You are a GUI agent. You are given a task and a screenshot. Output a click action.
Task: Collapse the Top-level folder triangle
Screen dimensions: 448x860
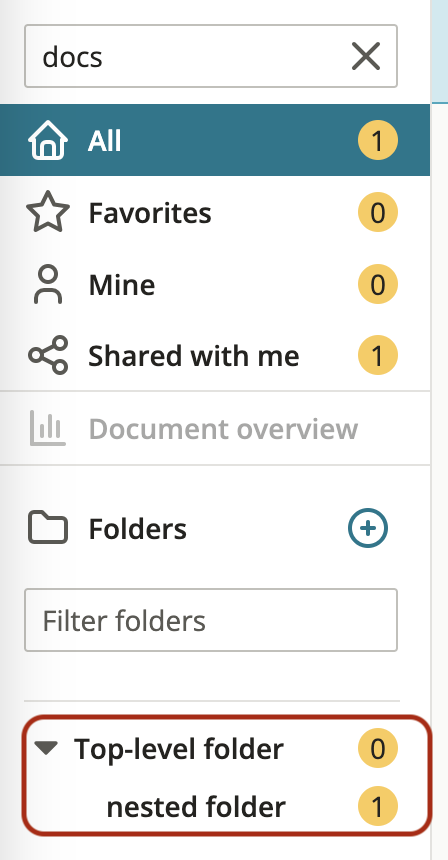46,748
